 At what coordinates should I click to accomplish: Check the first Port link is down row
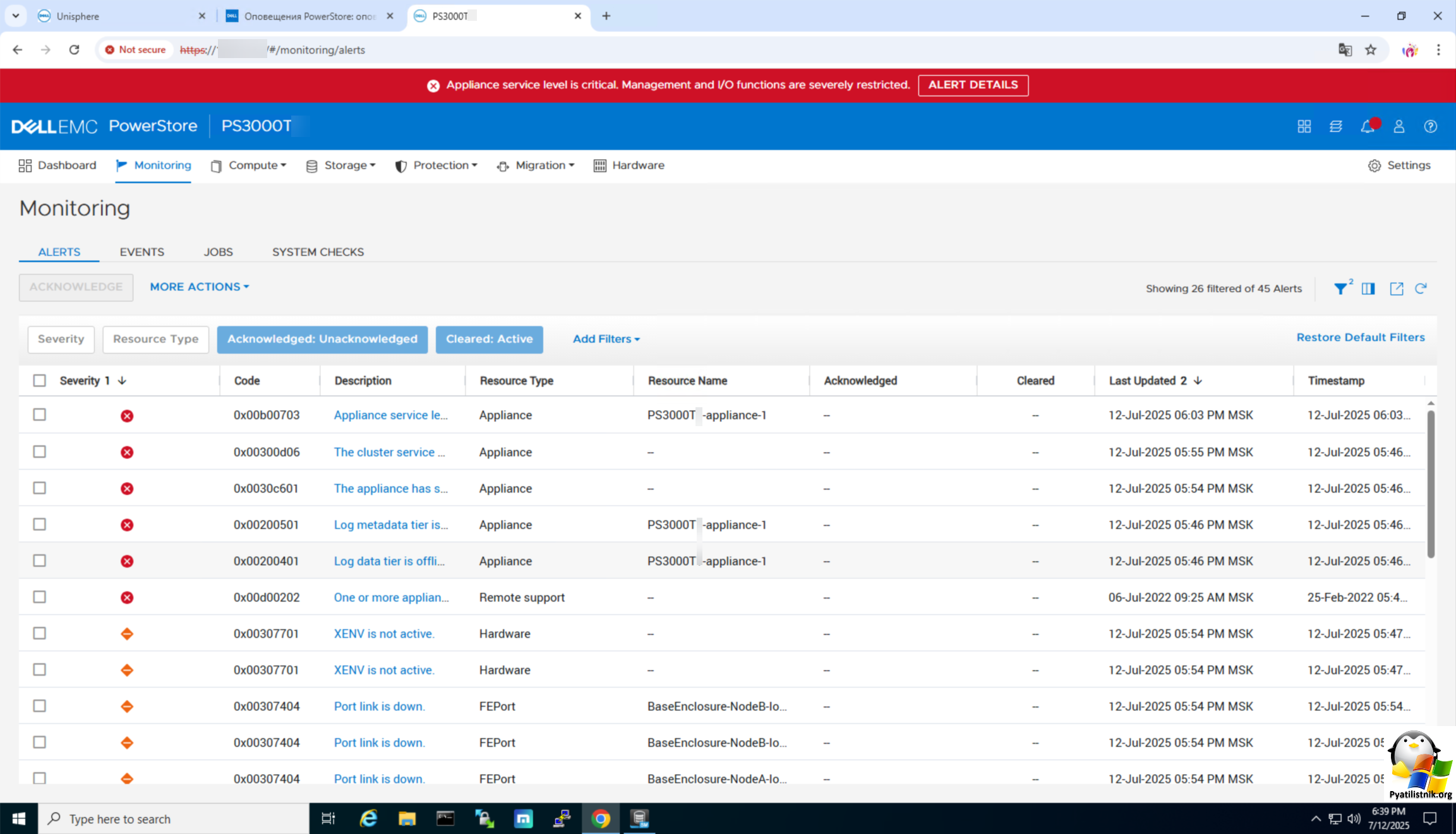(x=40, y=706)
